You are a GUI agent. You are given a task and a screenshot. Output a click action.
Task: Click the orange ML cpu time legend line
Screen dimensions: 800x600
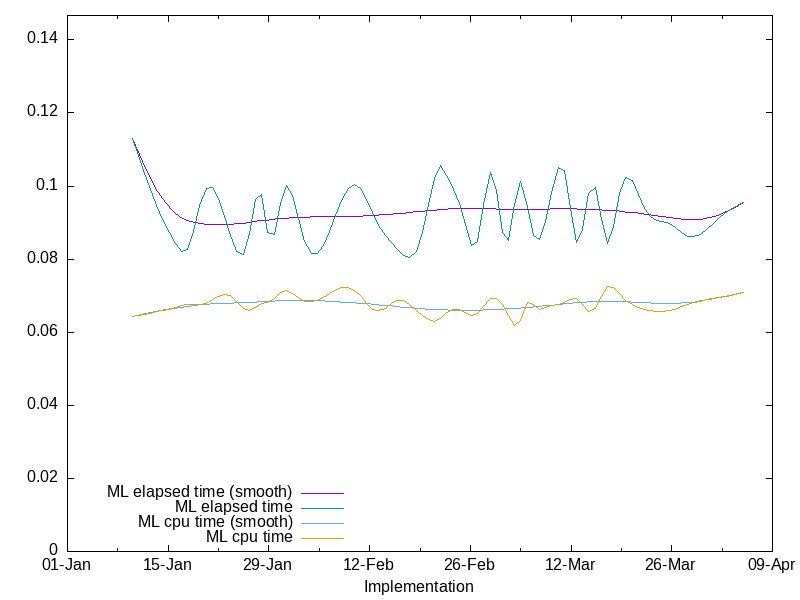coord(321,537)
